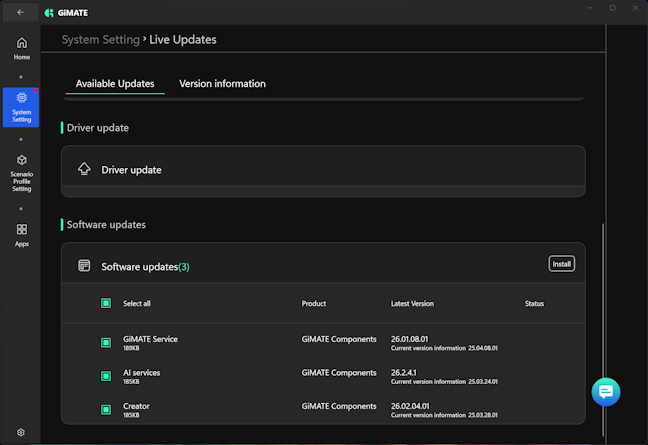The height and width of the screenshot is (445, 648).
Task: Switch to the Version information tab
Action: pyautogui.click(x=222, y=84)
